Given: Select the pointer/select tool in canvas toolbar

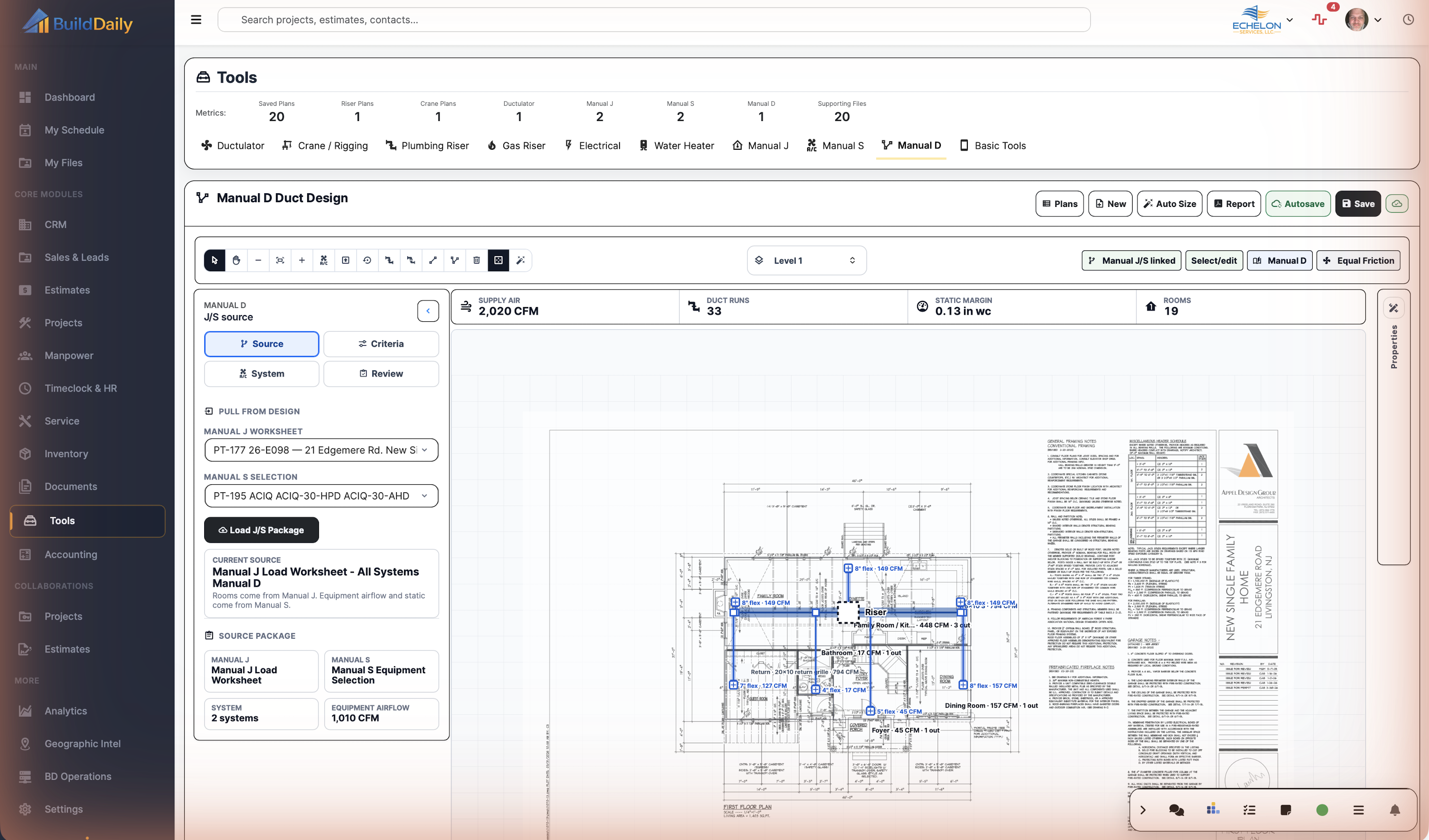Looking at the screenshot, I should coord(215,260).
